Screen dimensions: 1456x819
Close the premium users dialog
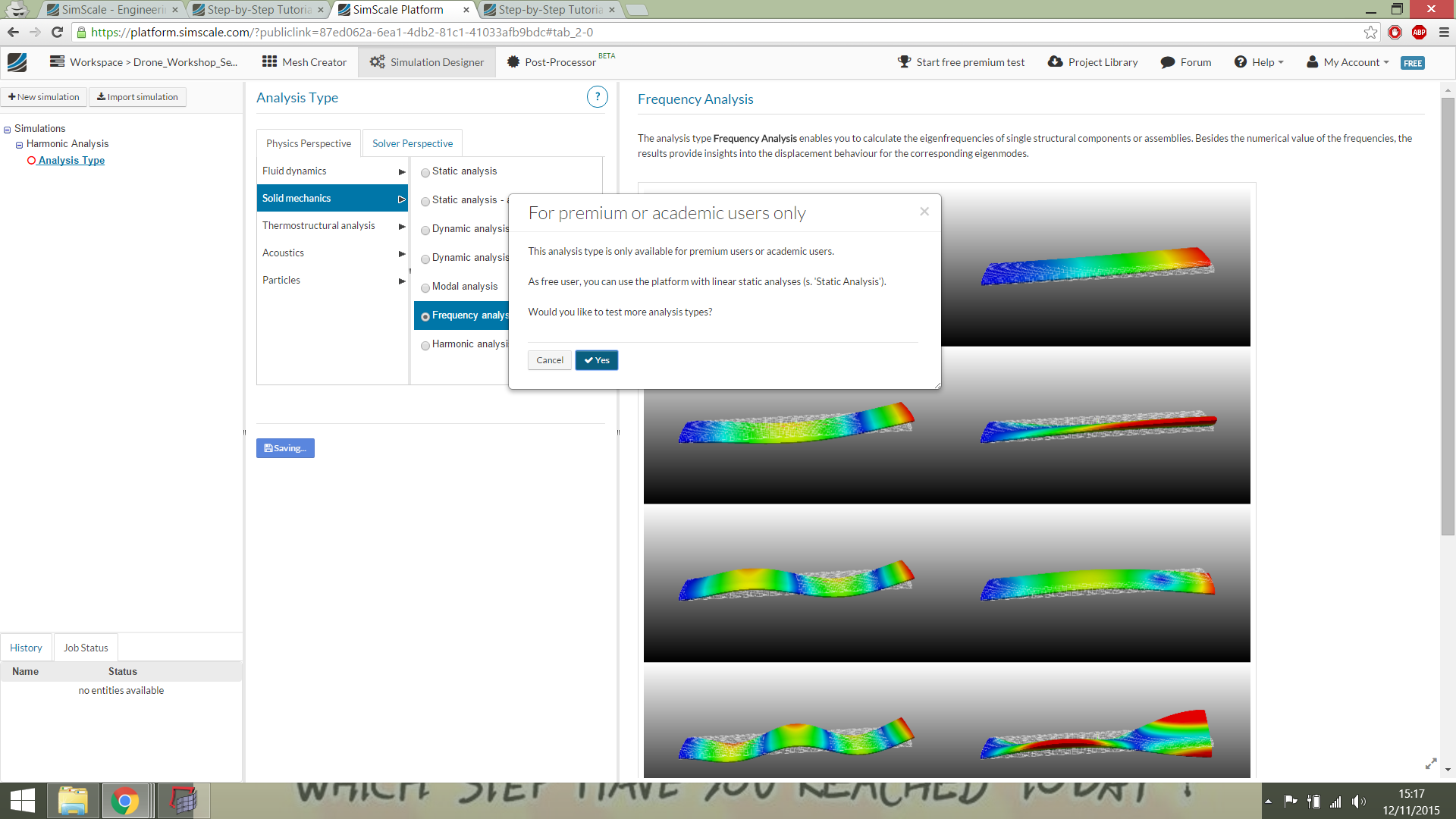924,212
